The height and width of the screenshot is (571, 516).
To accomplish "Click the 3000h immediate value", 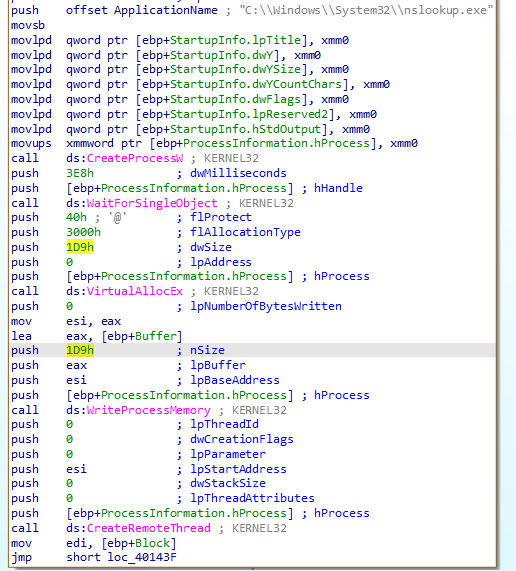I will coord(83,232).
